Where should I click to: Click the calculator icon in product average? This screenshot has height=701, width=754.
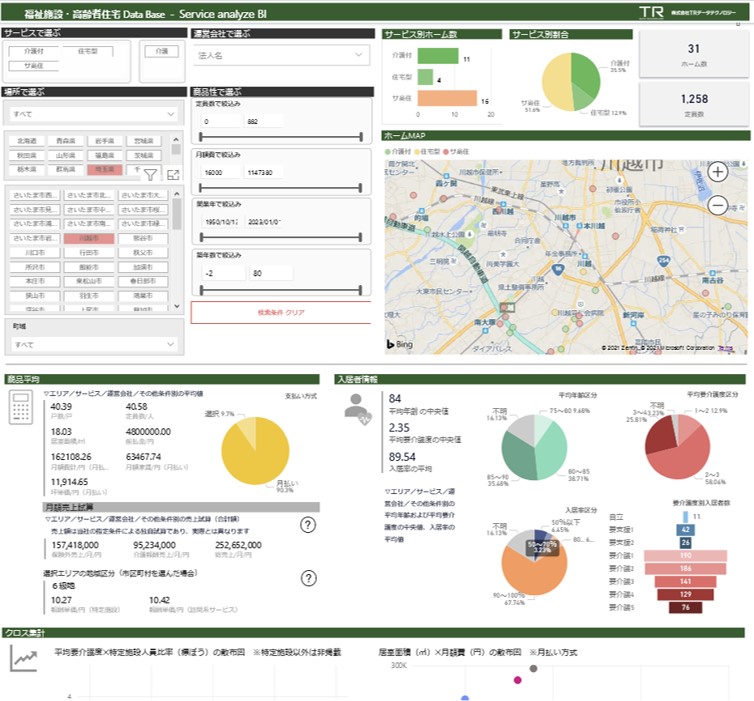pos(21,407)
